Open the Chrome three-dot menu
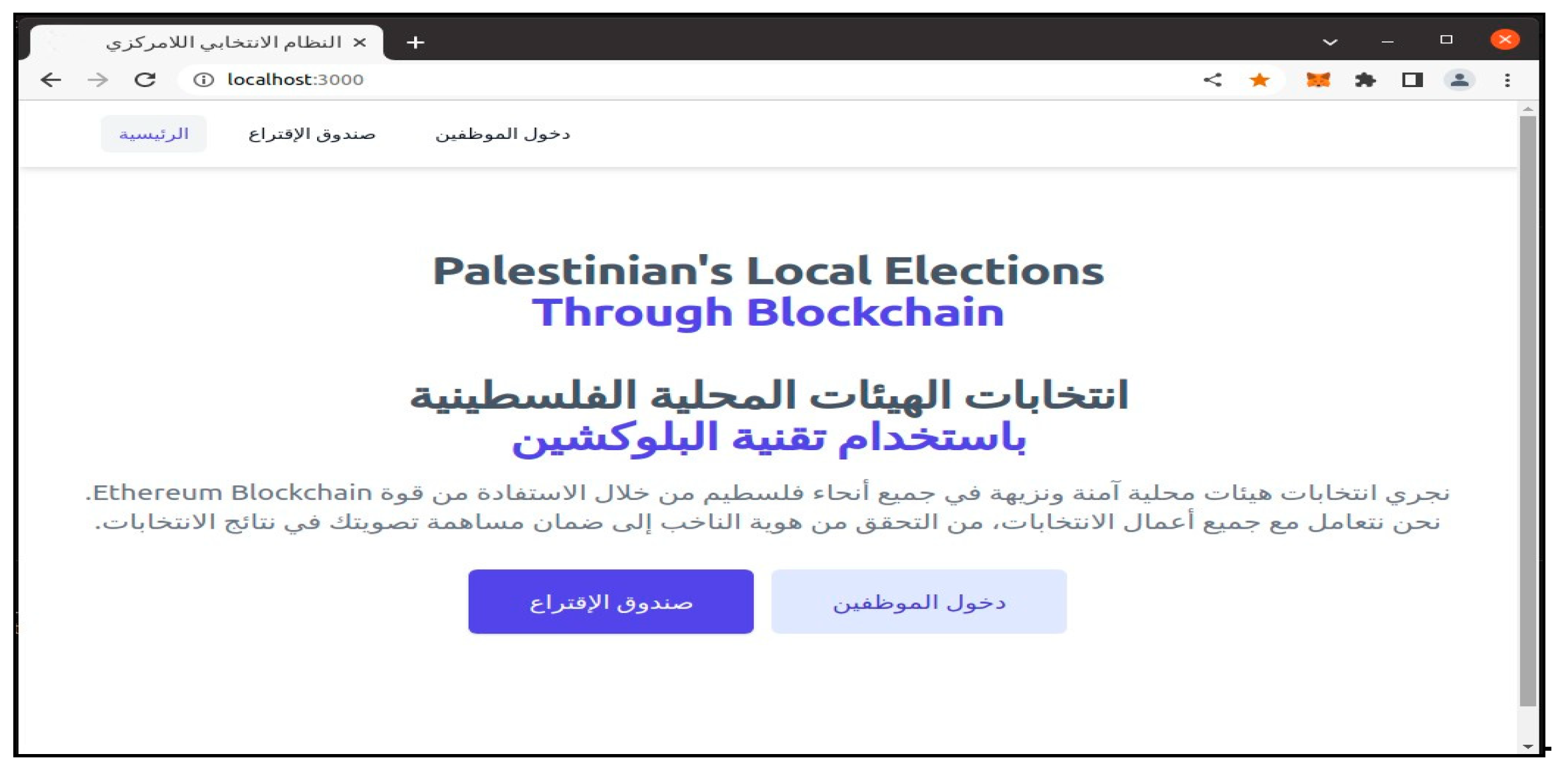The width and height of the screenshot is (1568, 770). 1507,80
